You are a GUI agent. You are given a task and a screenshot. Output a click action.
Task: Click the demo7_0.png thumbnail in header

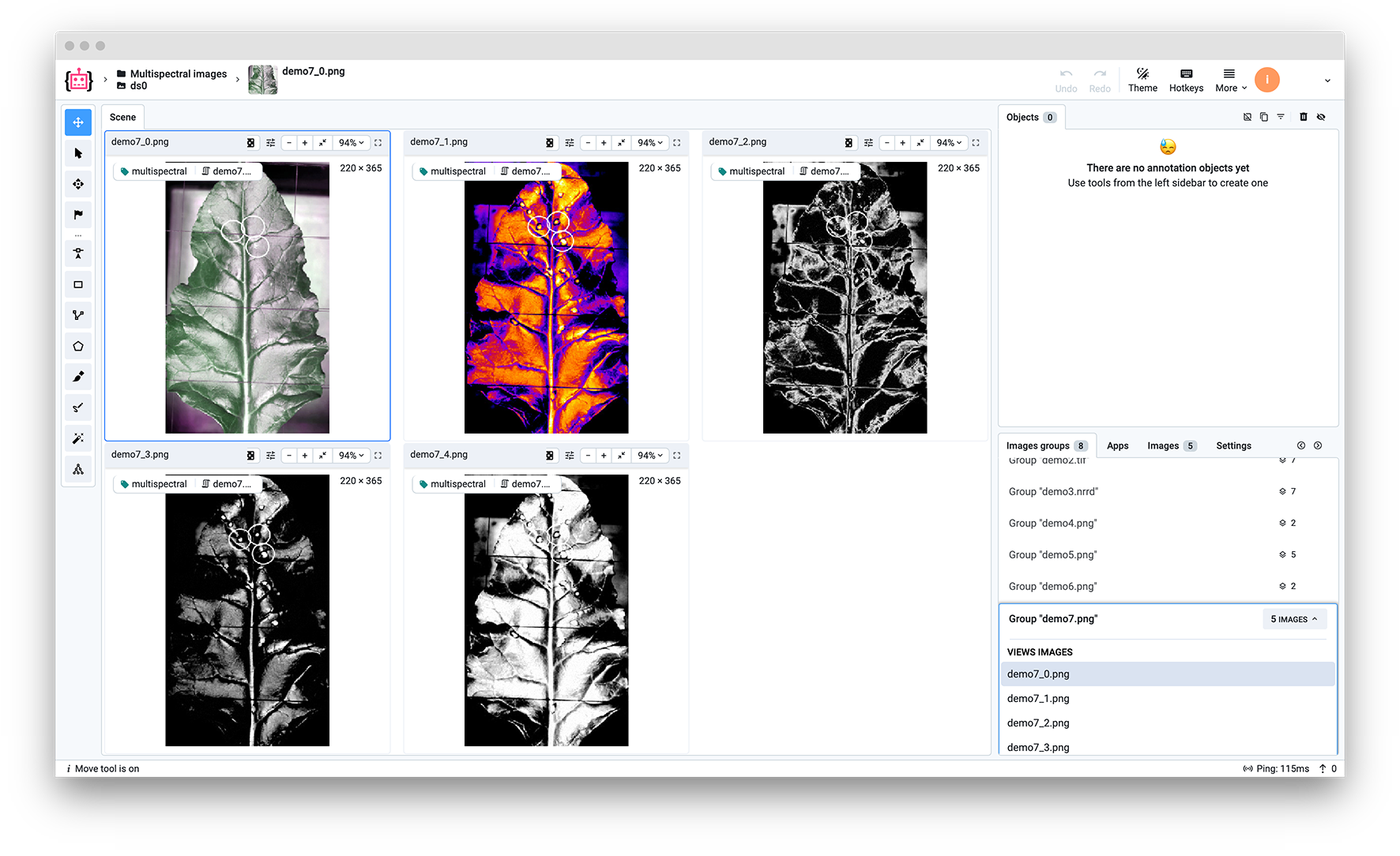262,80
